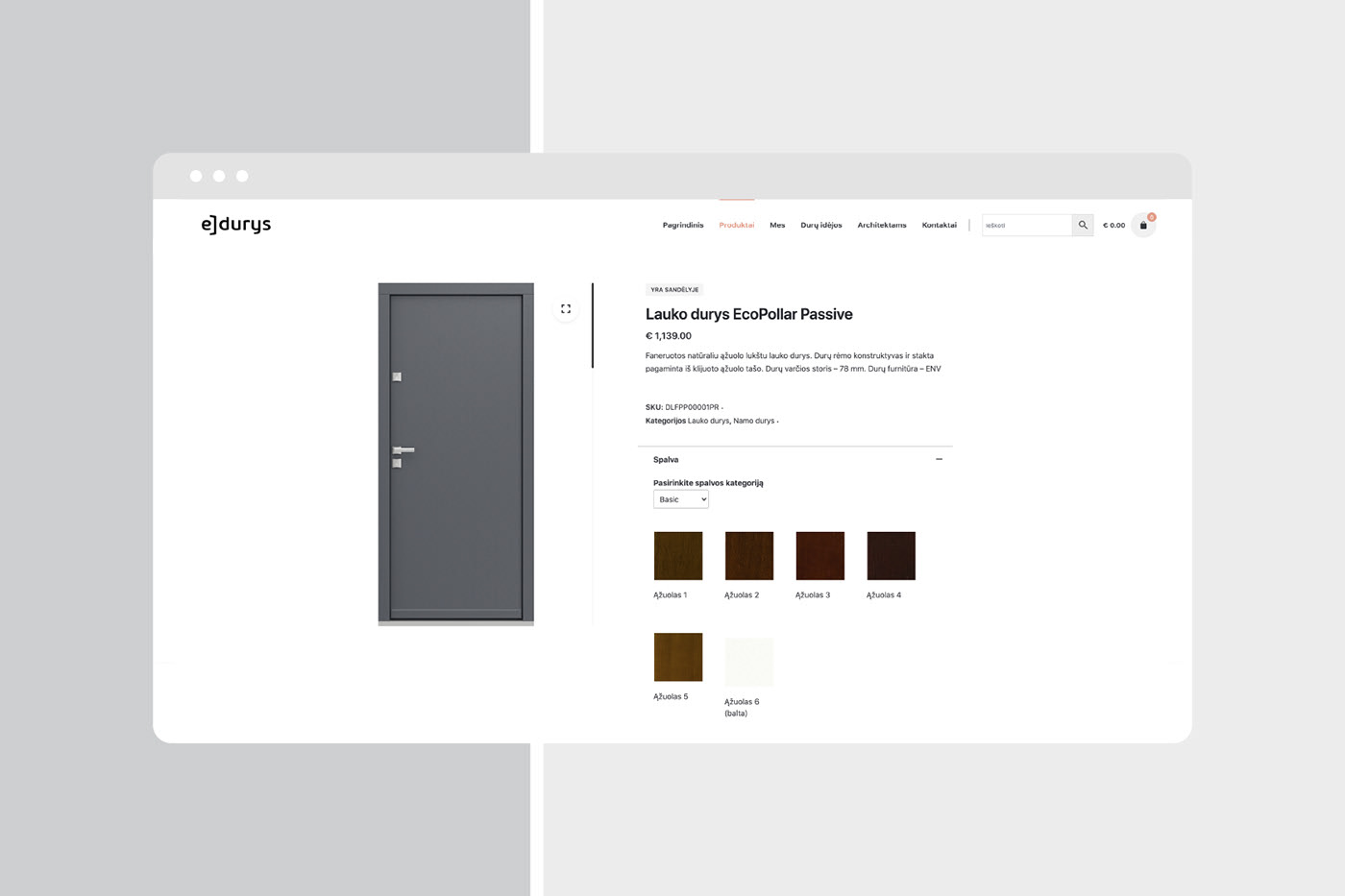Open the Durų idėjos menu item
Viewport: 1345px width, 896px height.
pos(821,226)
